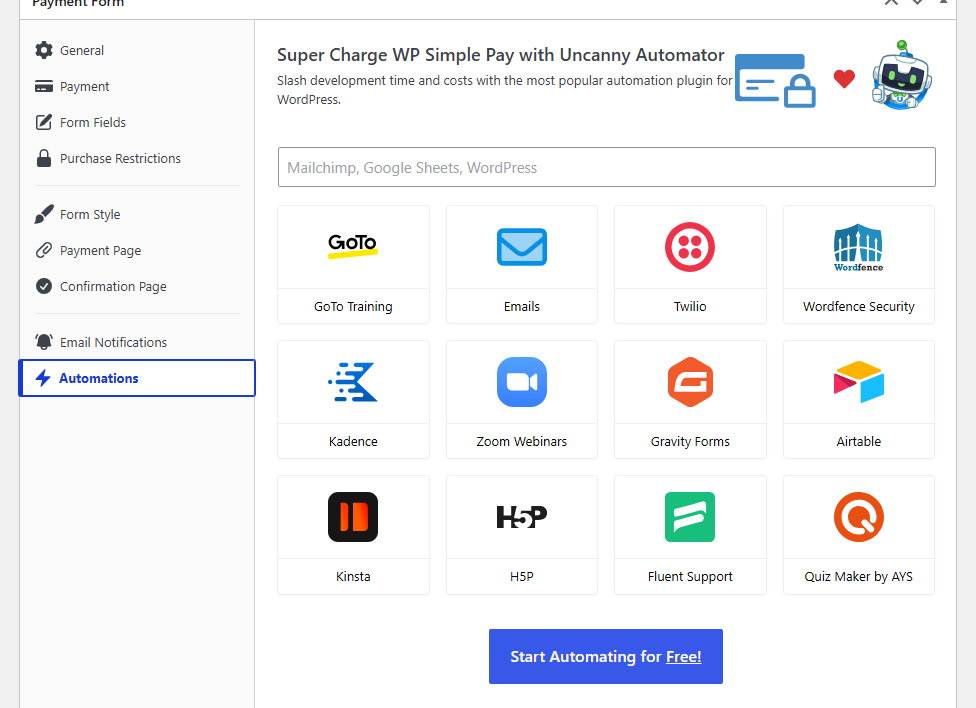Click the H5P card label
The height and width of the screenshot is (708, 976).
click(x=522, y=577)
